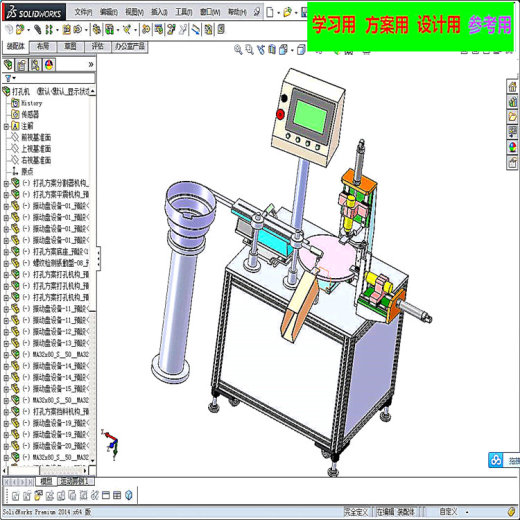Select the 前视基准面 (Front Plane) item
Screen dimensions: 520x520
point(36,137)
